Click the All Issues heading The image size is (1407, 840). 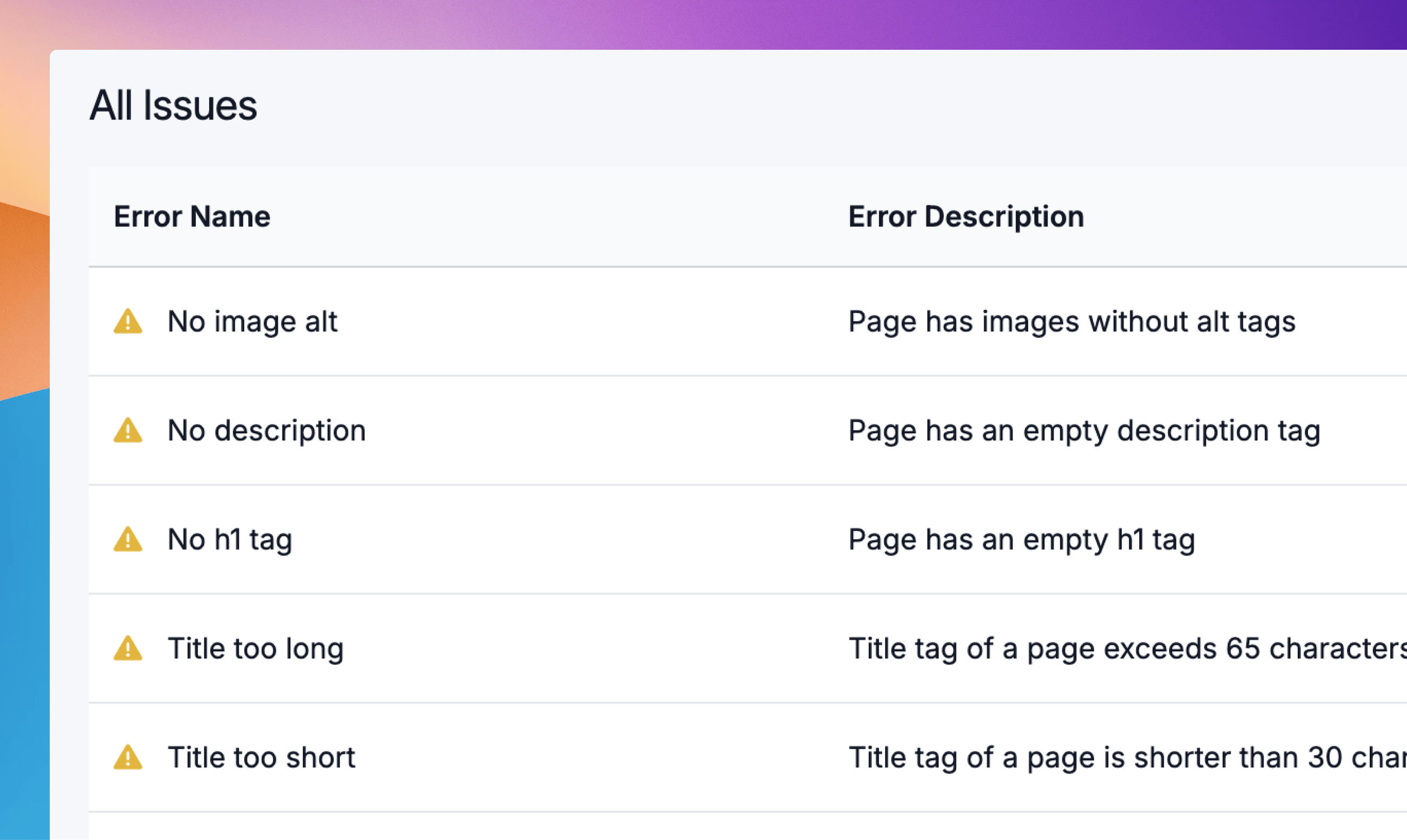point(173,105)
